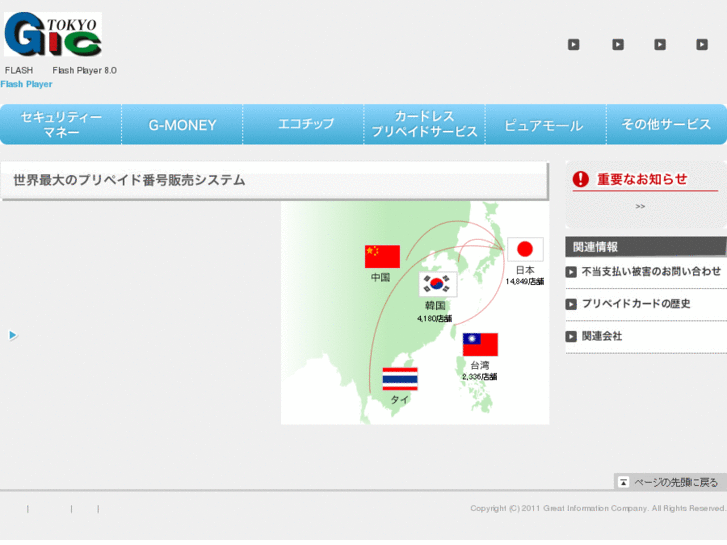The image size is (727, 545).
Task: Click the red exclamation notice icon
Action: pos(580,179)
